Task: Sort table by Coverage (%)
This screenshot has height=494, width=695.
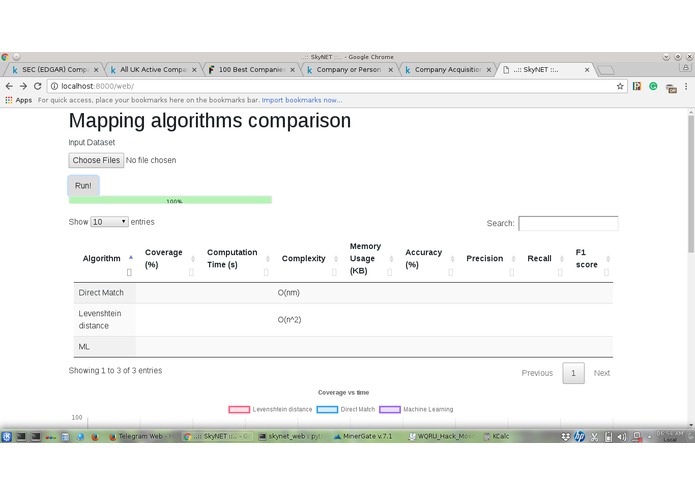Action: (166, 258)
